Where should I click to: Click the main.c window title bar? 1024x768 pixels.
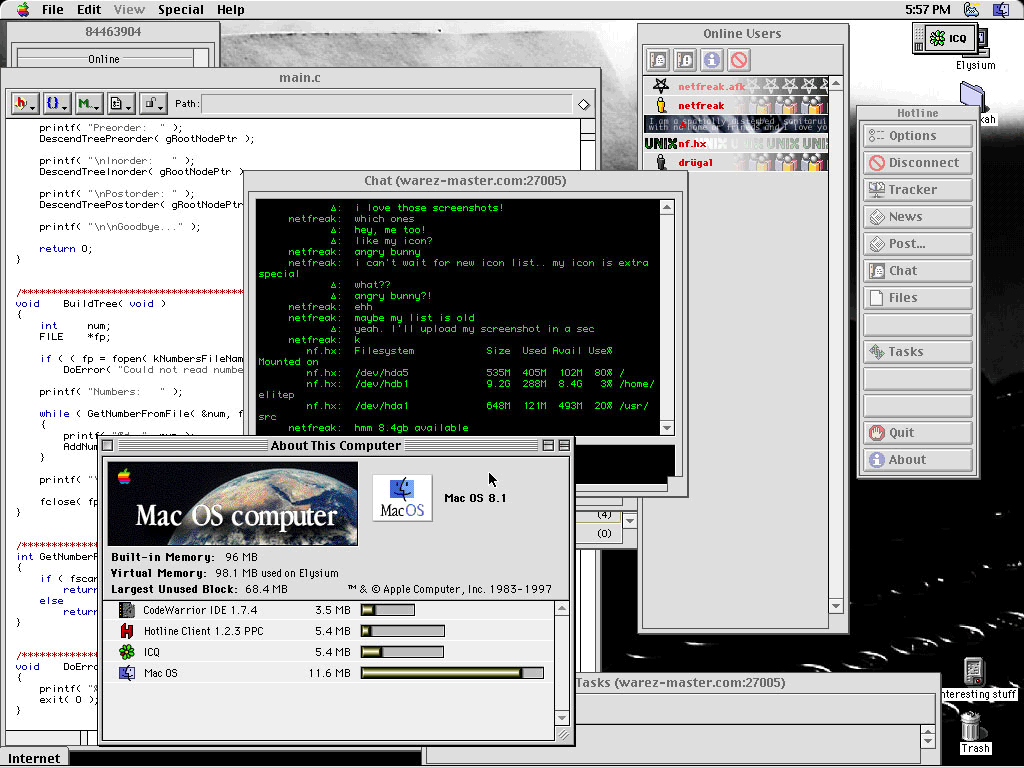(x=300, y=78)
